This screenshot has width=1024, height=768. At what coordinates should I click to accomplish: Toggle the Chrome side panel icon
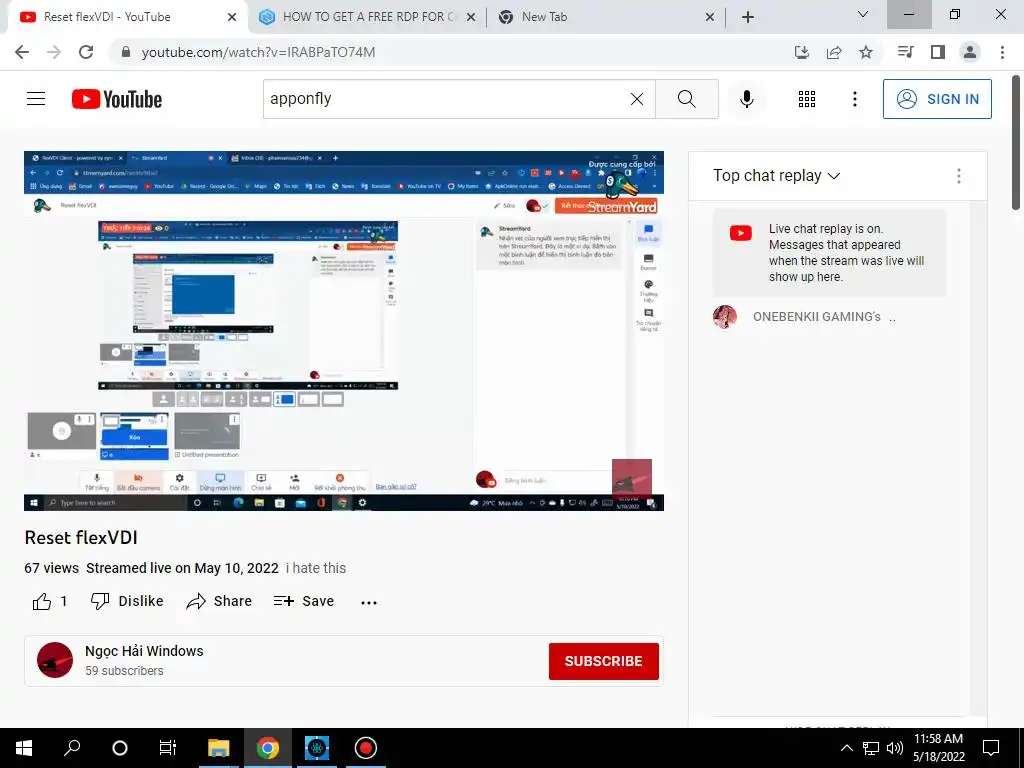(938, 52)
